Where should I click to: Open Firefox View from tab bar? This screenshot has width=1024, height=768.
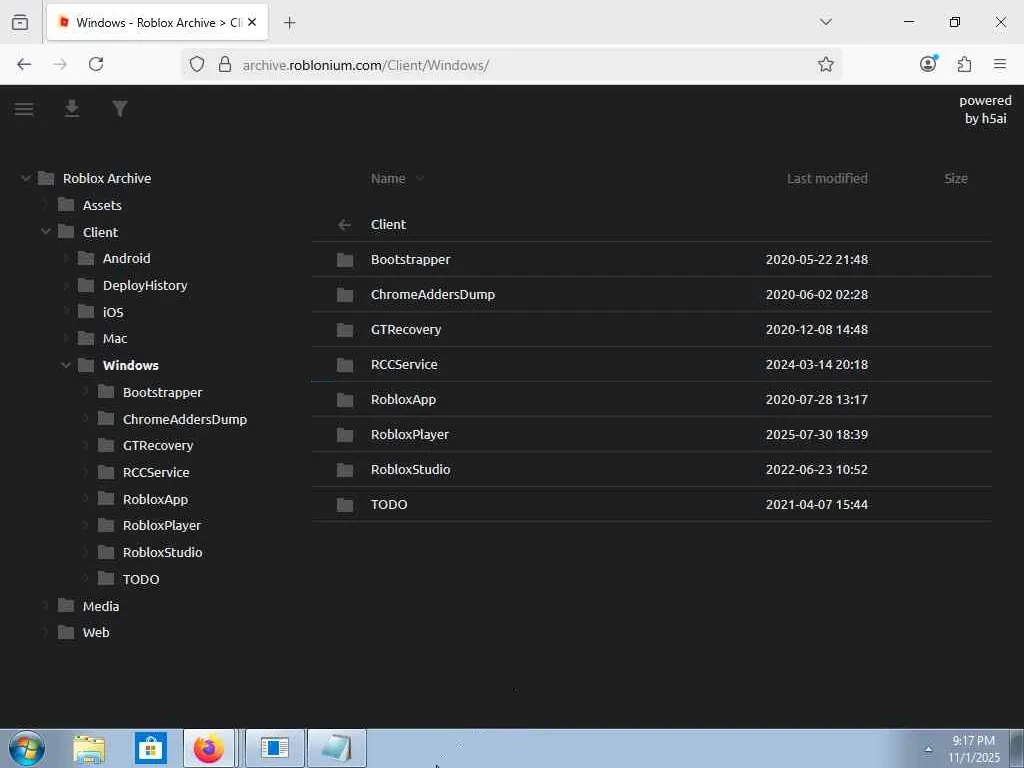pos(20,22)
